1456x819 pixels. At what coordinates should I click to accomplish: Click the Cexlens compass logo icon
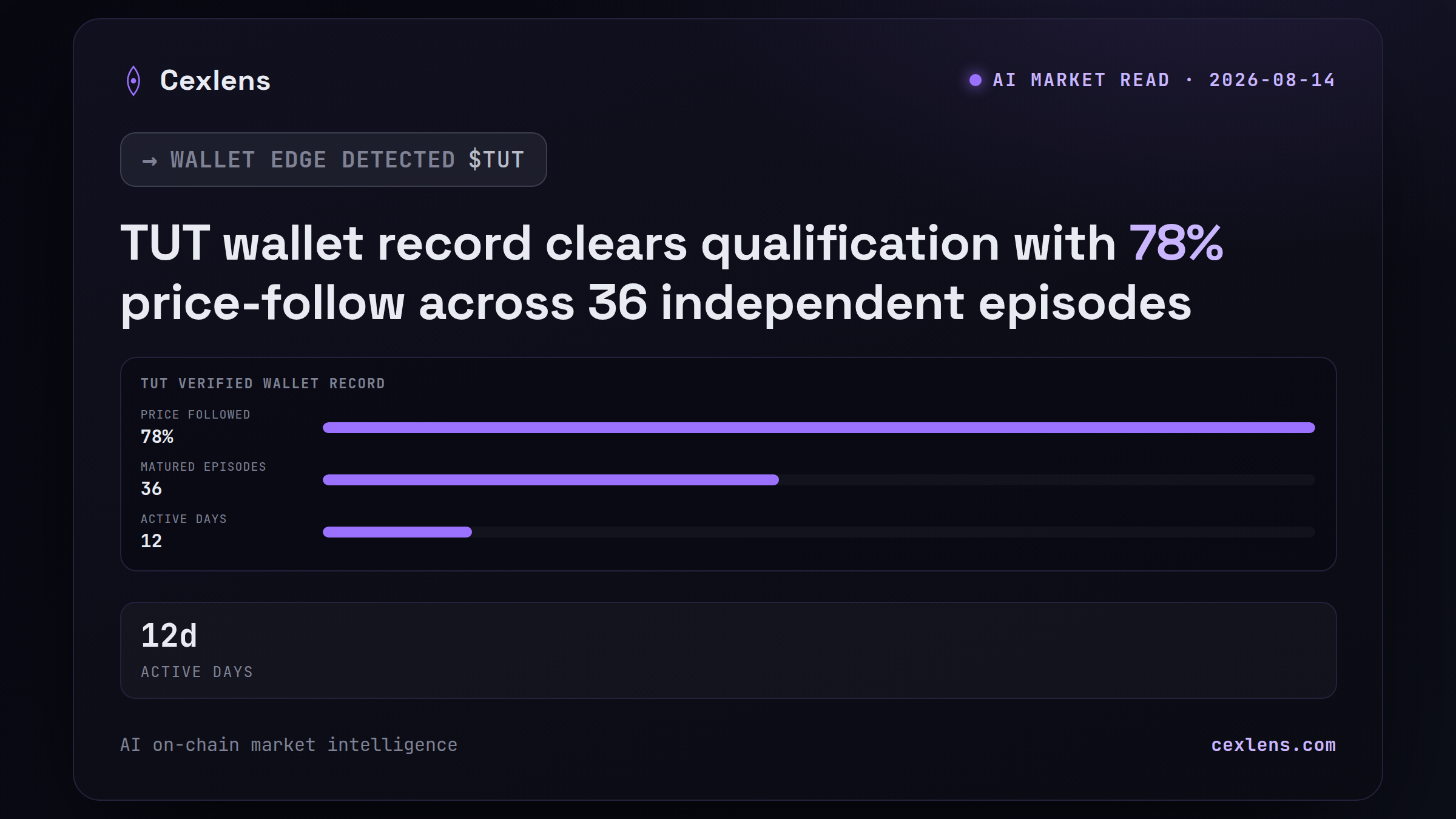coord(133,81)
